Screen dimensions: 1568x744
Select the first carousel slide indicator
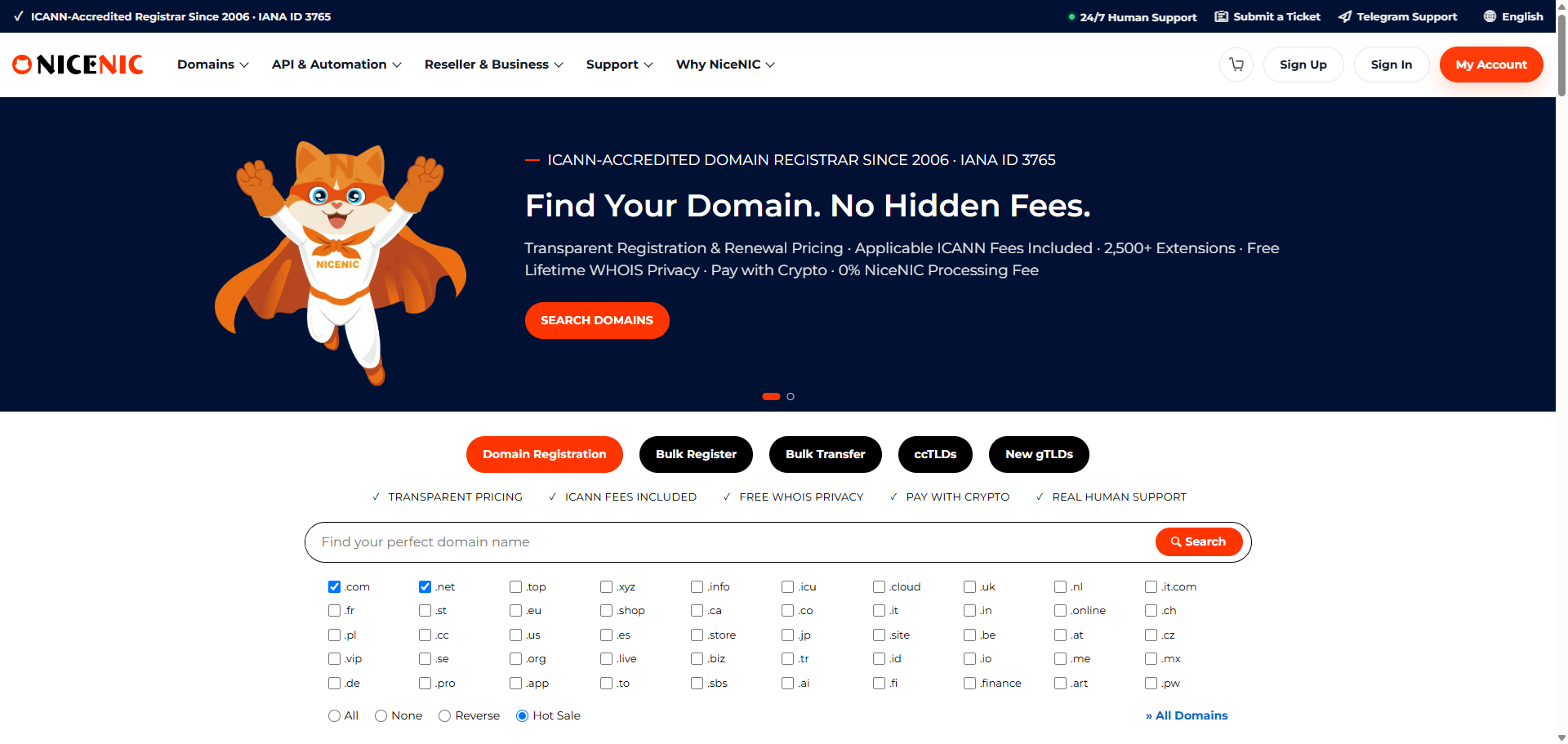pos(771,396)
